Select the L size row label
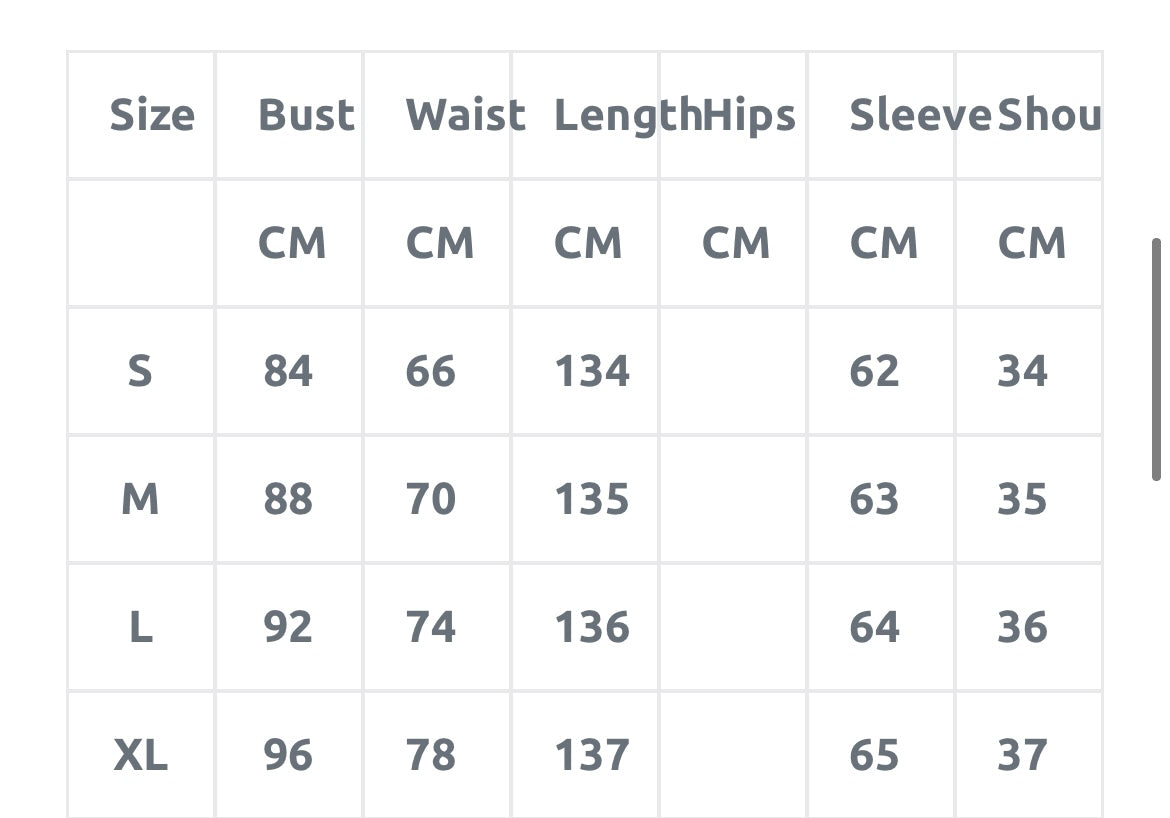The image size is (1170, 818). coord(140,627)
